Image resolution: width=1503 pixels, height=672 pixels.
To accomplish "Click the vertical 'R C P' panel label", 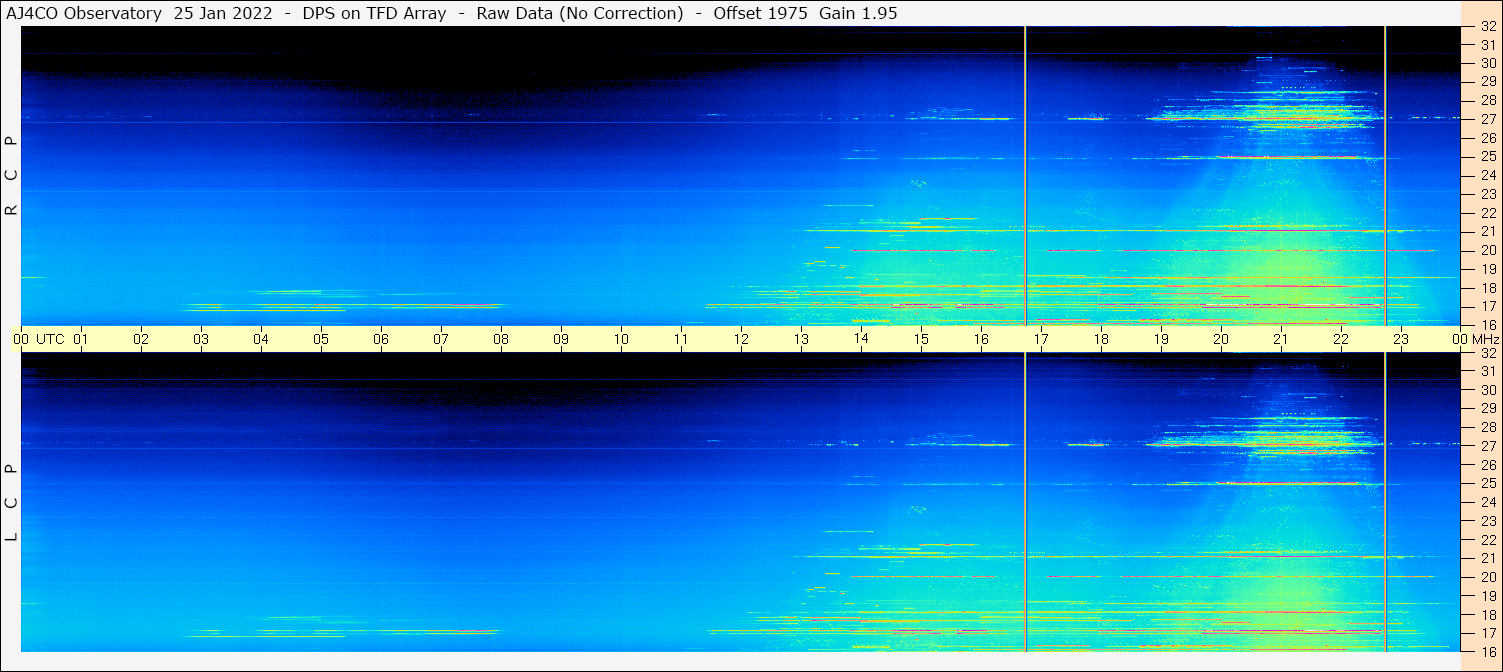I will coord(12,176).
